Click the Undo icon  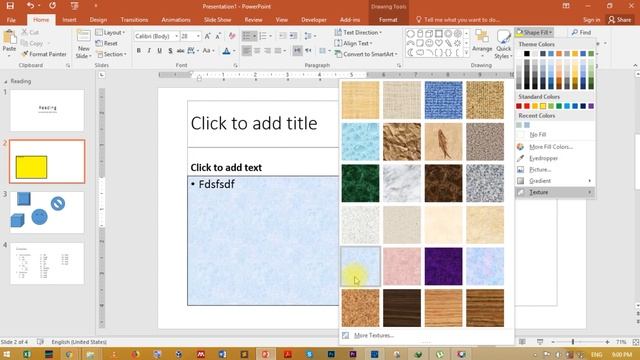click(30, 6)
